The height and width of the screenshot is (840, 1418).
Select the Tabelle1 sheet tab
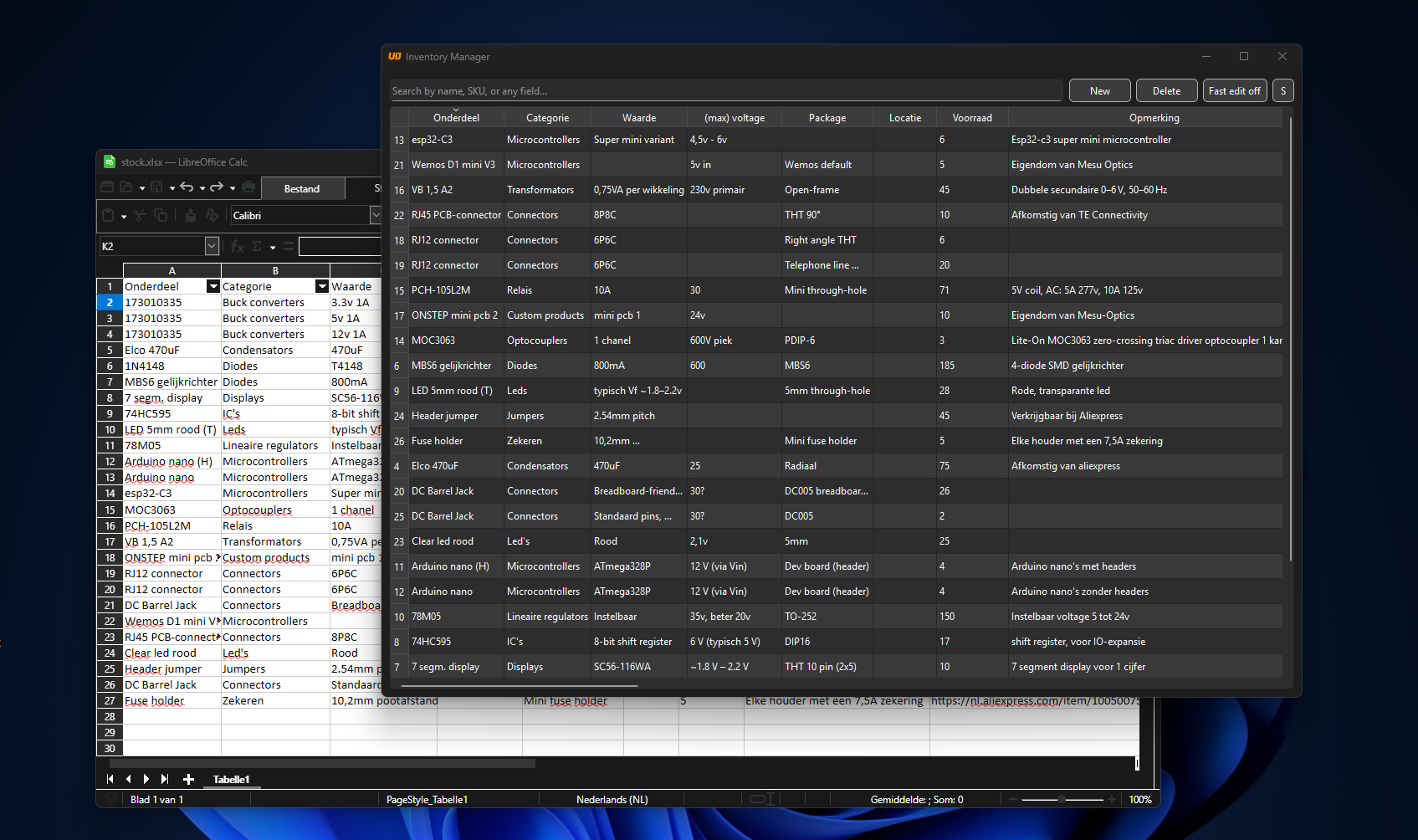pyautogui.click(x=231, y=779)
